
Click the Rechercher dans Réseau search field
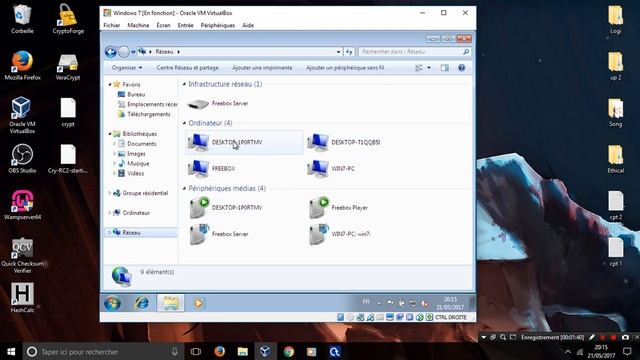(415, 52)
